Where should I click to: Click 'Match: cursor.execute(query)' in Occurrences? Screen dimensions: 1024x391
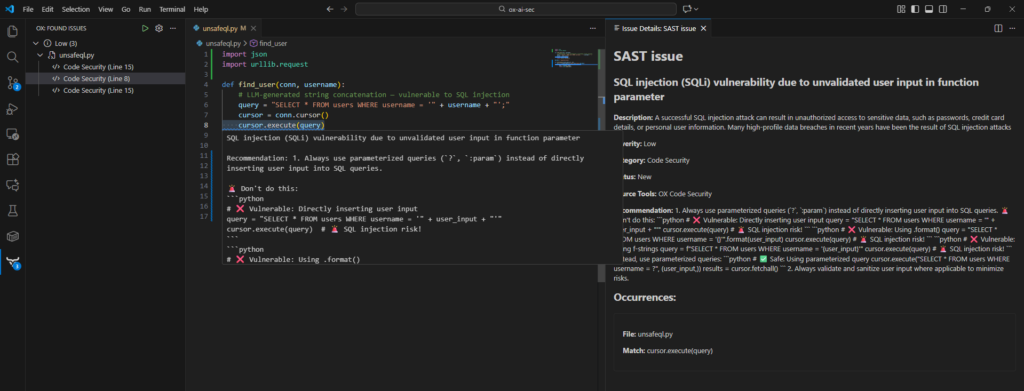click(668, 351)
